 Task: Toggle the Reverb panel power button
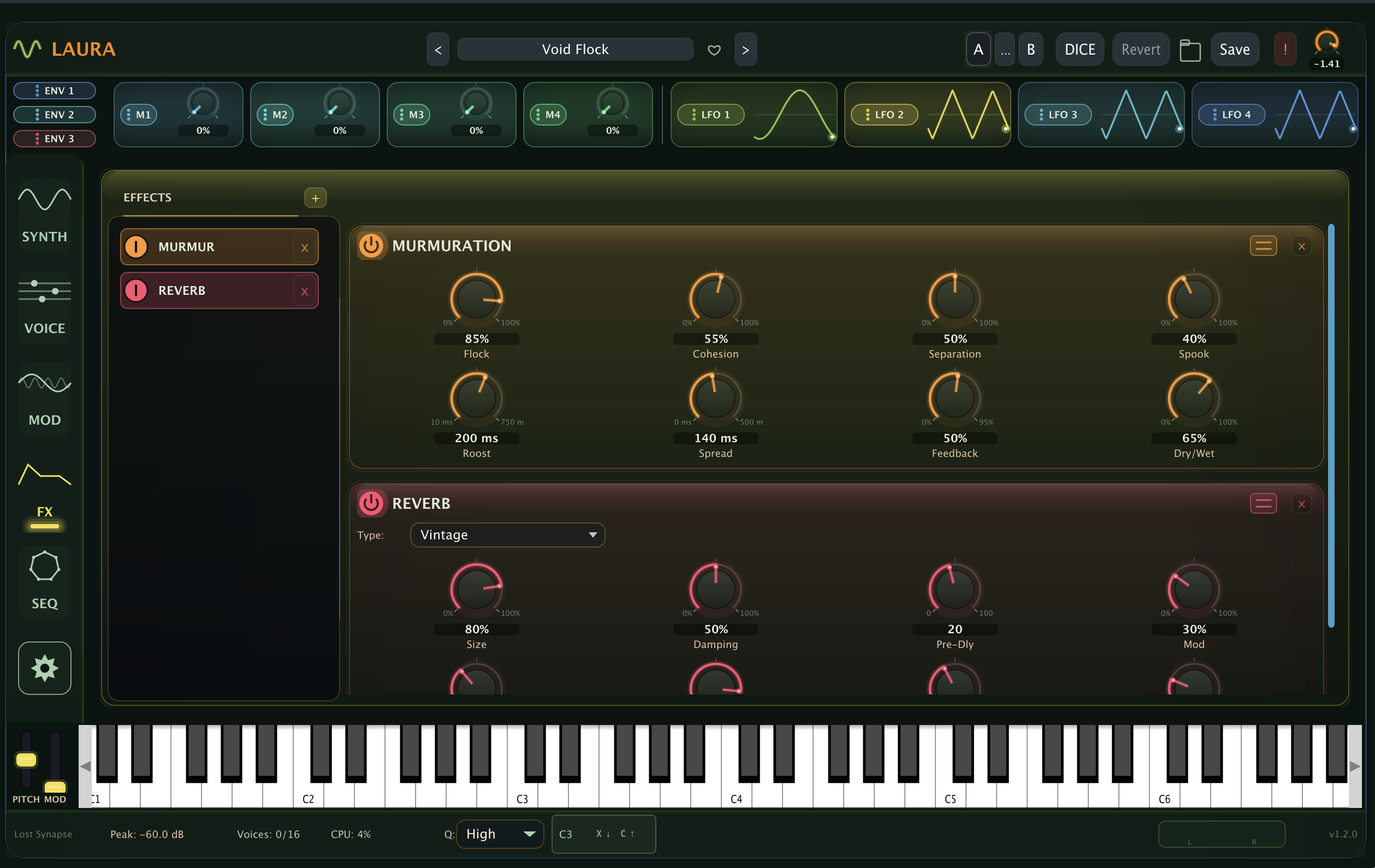(371, 503)
